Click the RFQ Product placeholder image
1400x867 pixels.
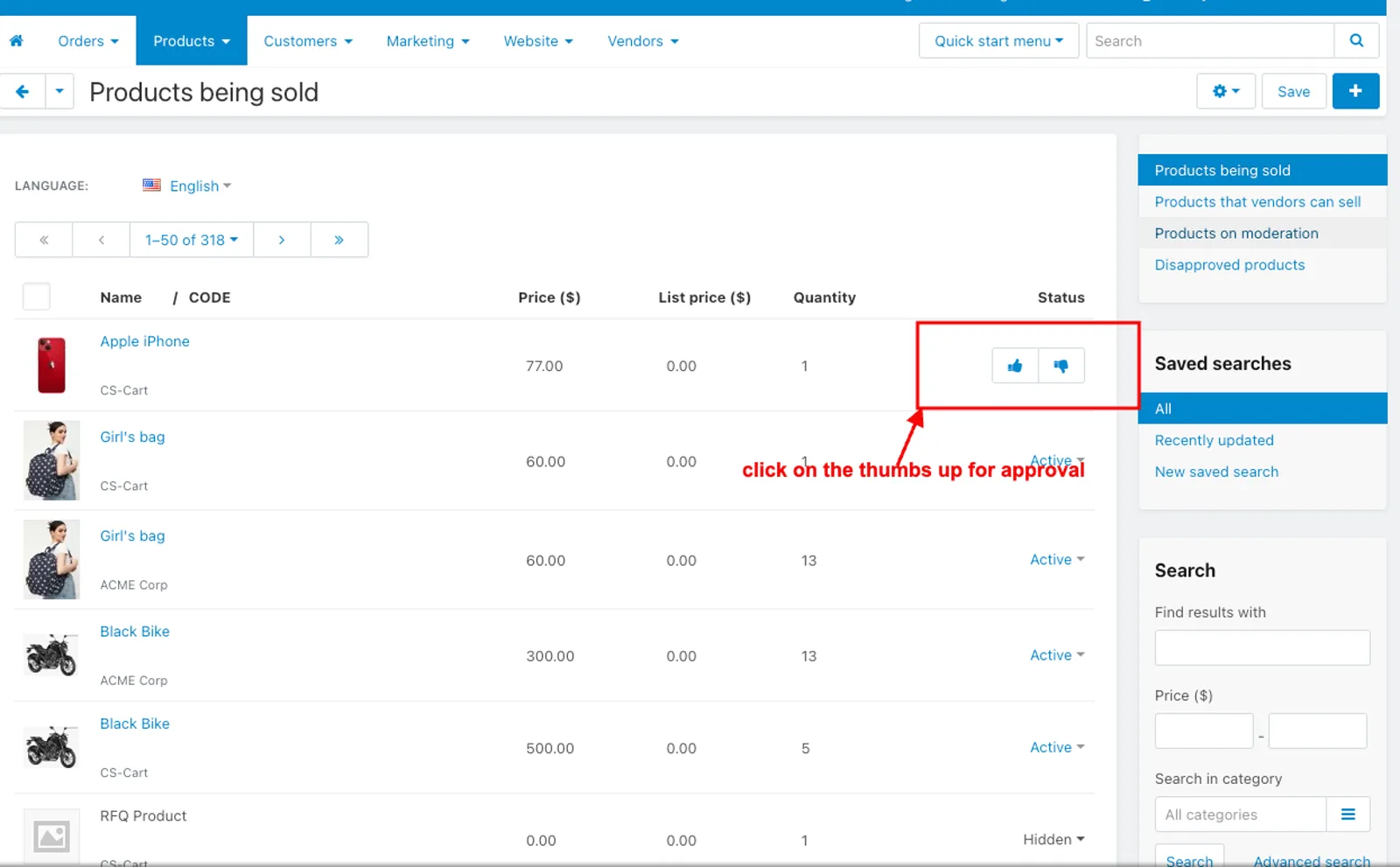52,836
